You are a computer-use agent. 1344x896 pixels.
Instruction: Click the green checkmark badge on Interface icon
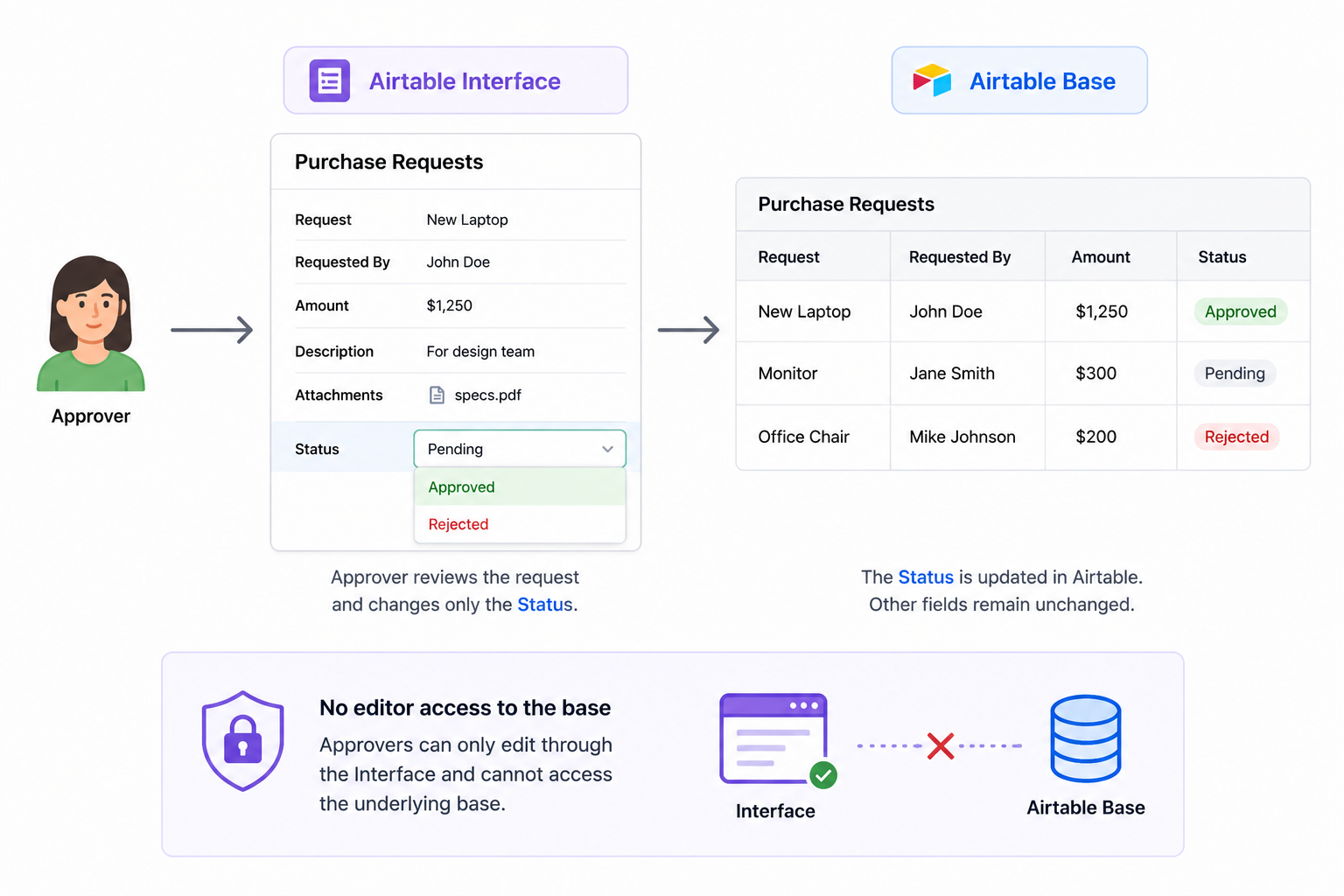822,774
